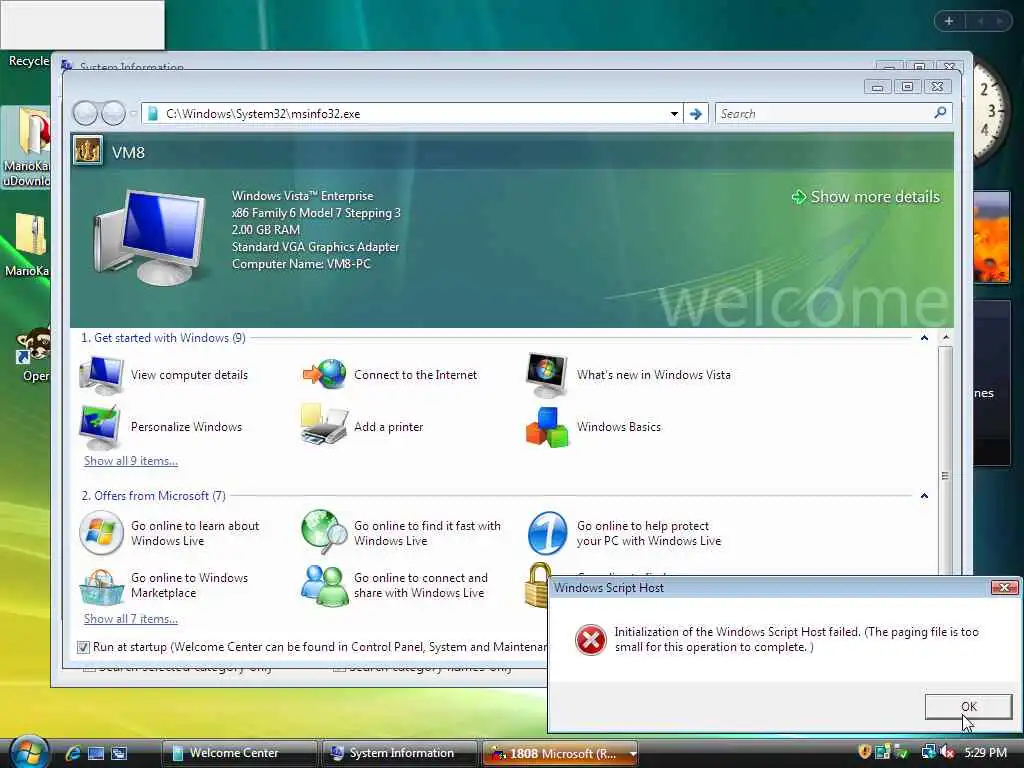The width and height of the screenshot is (1024, 768).
Task: Click the security shield tray icon
Action: (865, 752)
